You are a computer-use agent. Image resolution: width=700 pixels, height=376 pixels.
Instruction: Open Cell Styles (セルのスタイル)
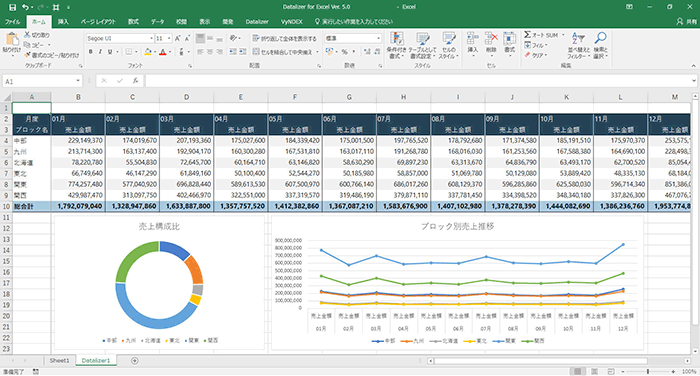448,45
